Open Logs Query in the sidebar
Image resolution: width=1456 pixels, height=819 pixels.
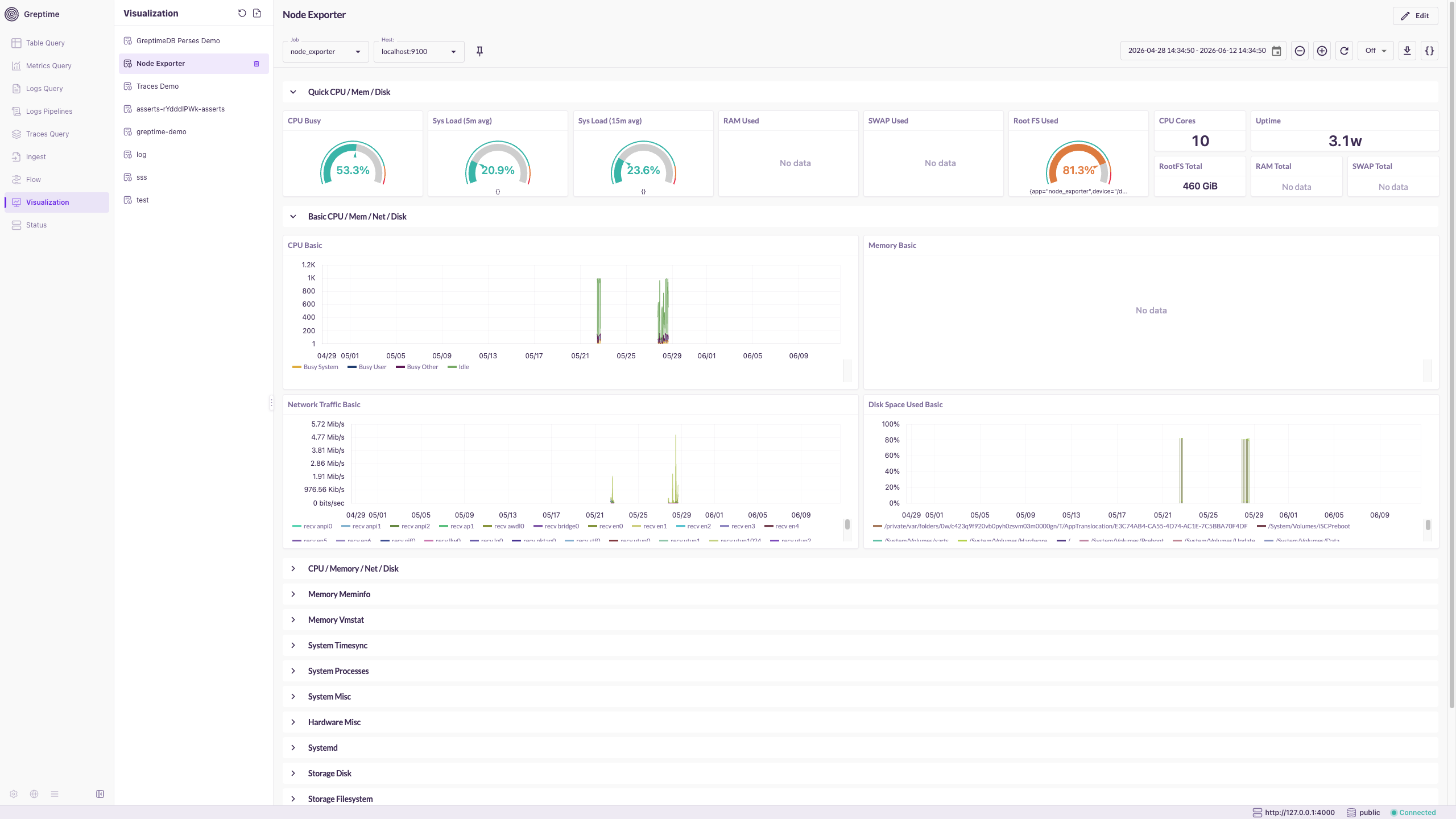click(57, 89)
